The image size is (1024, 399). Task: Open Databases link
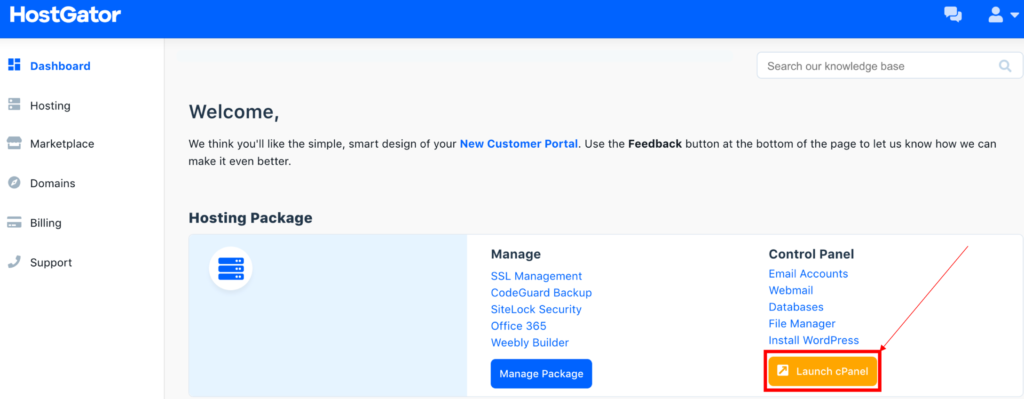tap(796, 307)
